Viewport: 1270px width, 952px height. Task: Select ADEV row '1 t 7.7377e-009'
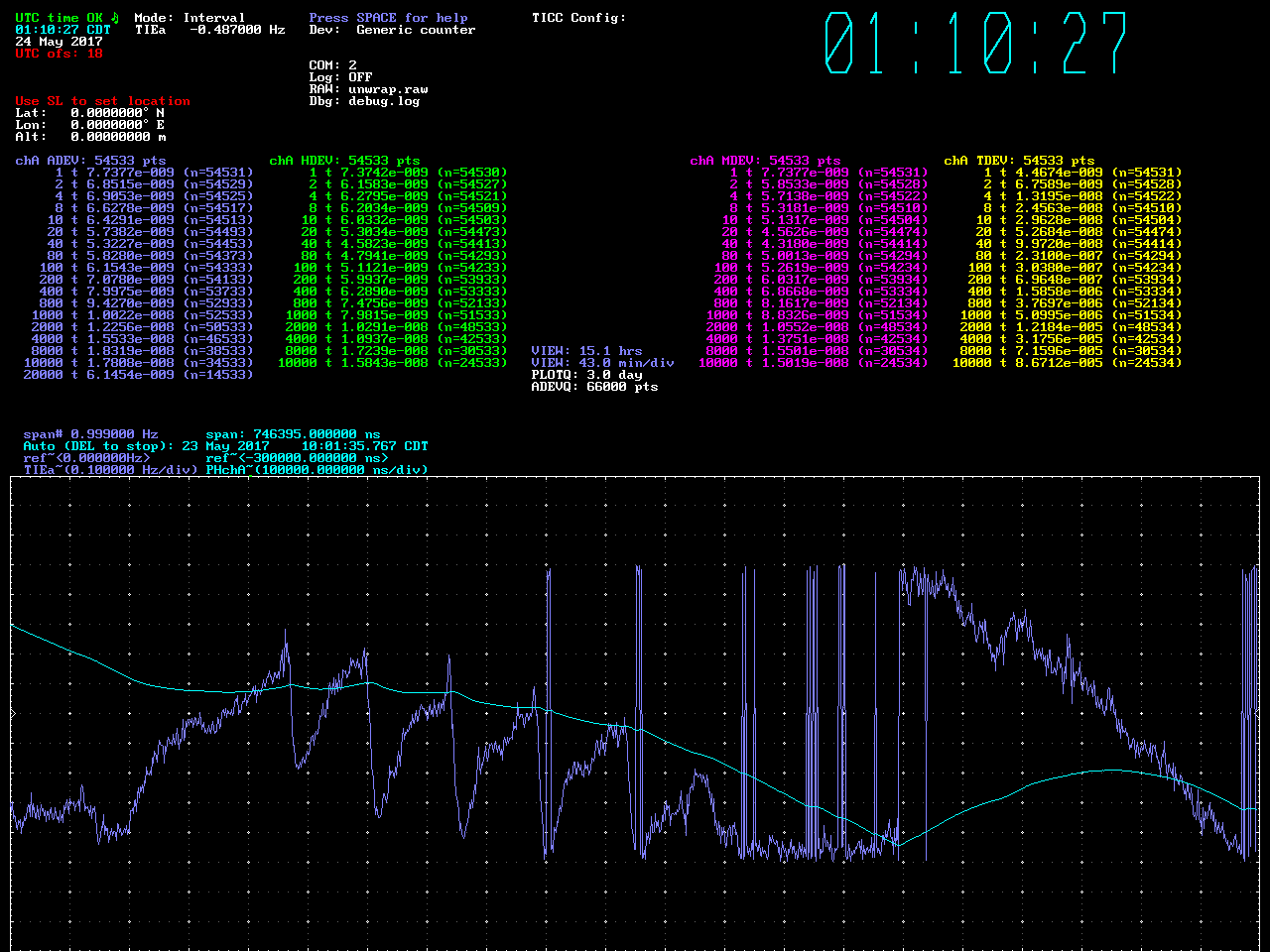pyautogui.click(x=154, y=173)
